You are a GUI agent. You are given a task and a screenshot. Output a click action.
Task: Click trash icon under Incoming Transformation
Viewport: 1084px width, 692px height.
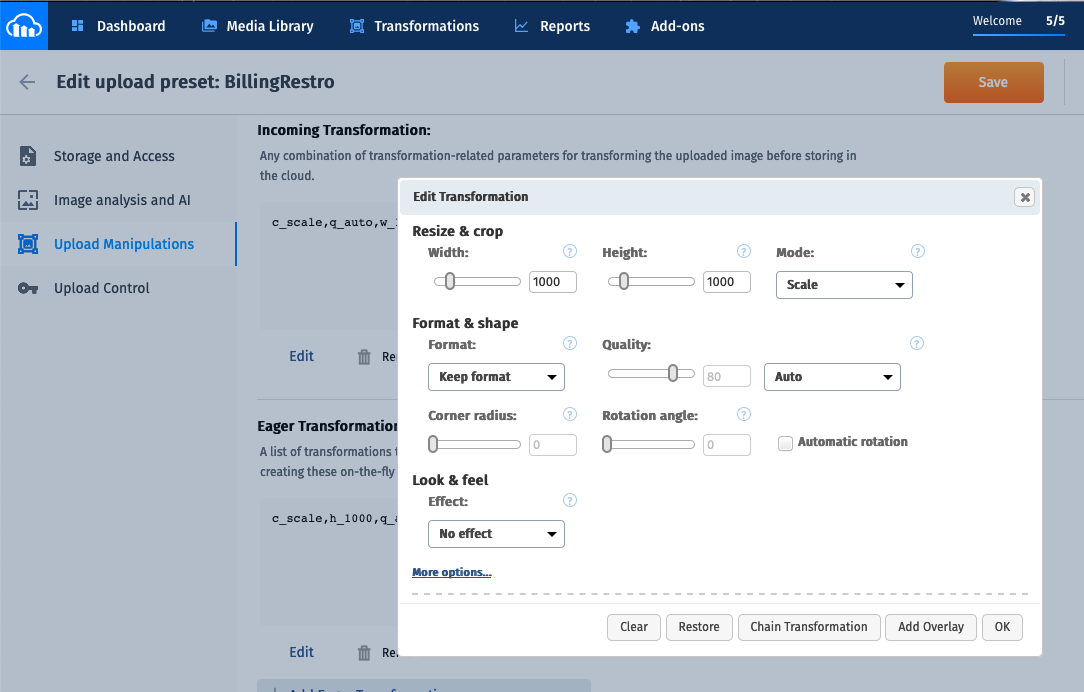[364, 357]
